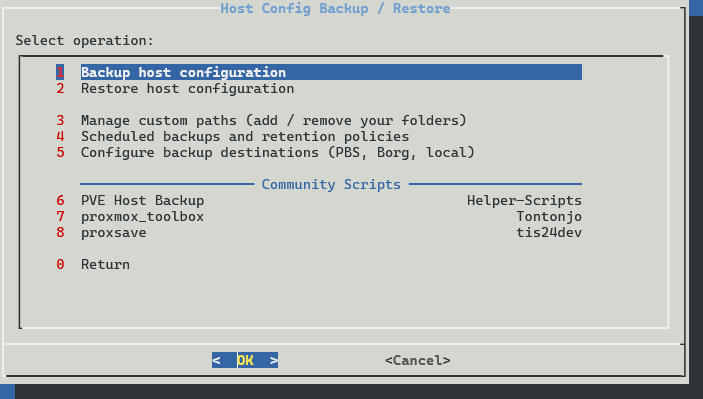Screen dimensions: 703x399
Task: Select proxsave community script
Action: pos(319,232)
